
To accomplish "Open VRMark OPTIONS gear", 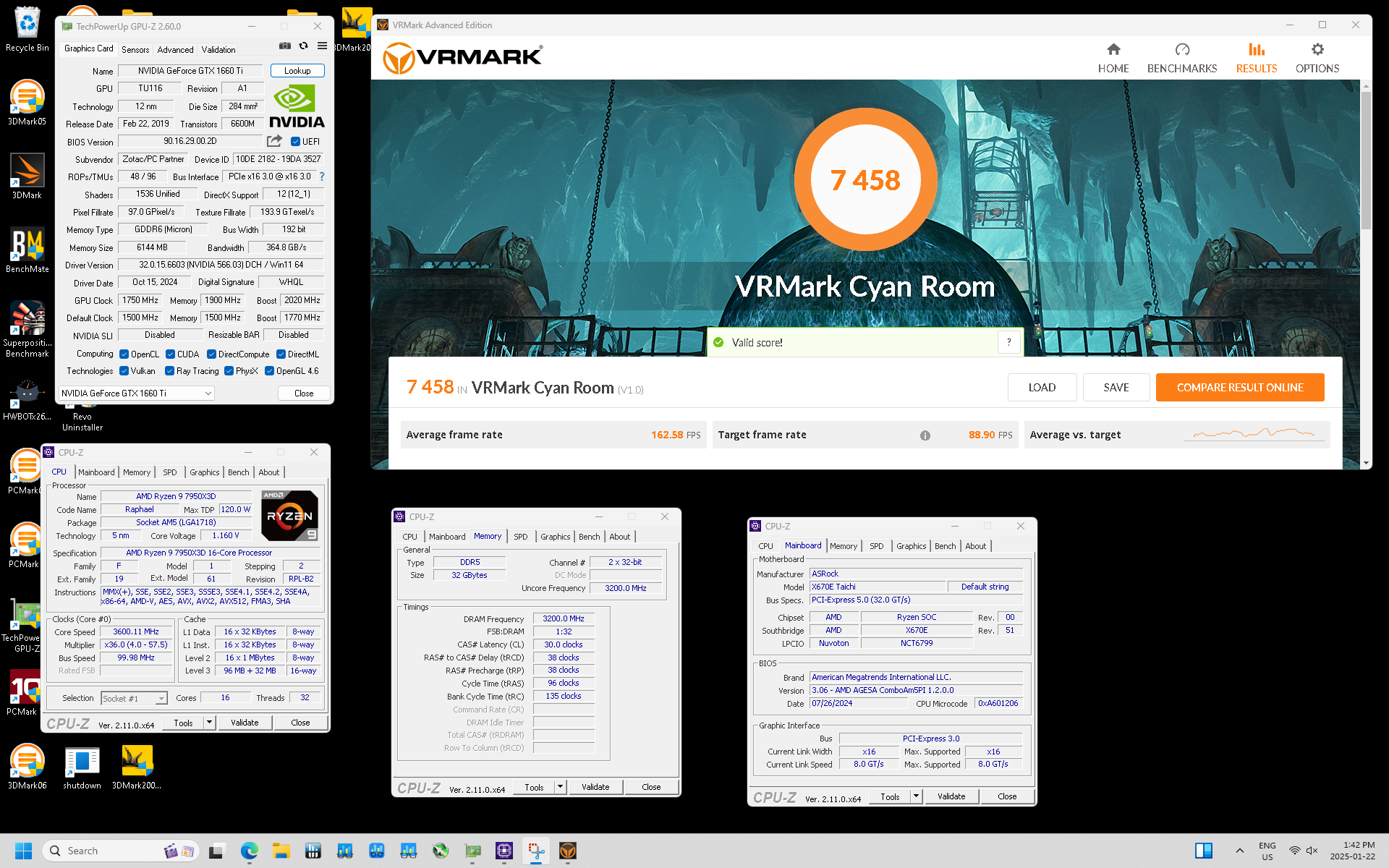I will click(1317, 58).
